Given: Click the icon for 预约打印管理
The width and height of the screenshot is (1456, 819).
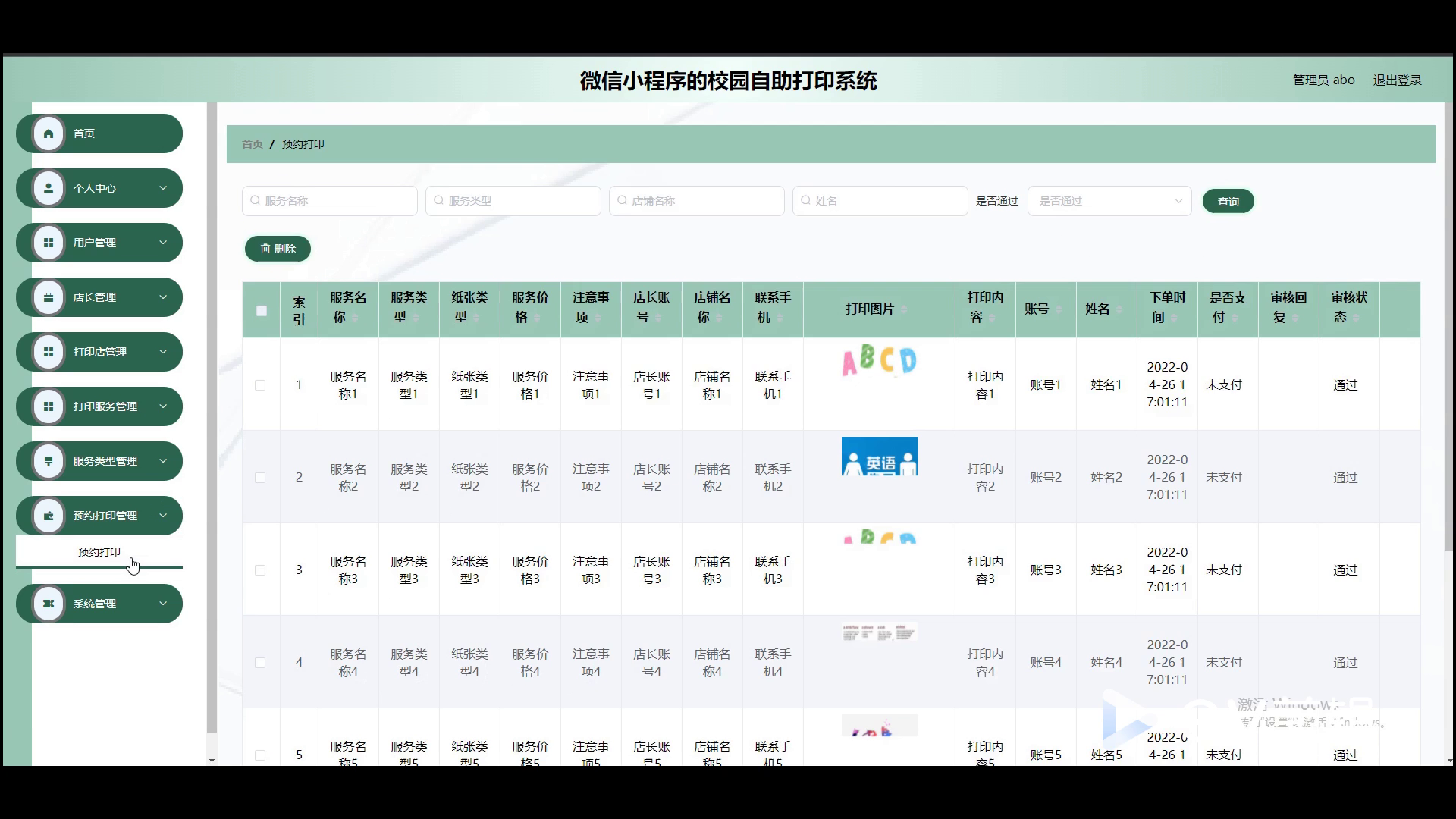Looking at the screenshot, I should pyautogui.click(x=49, y=516).
